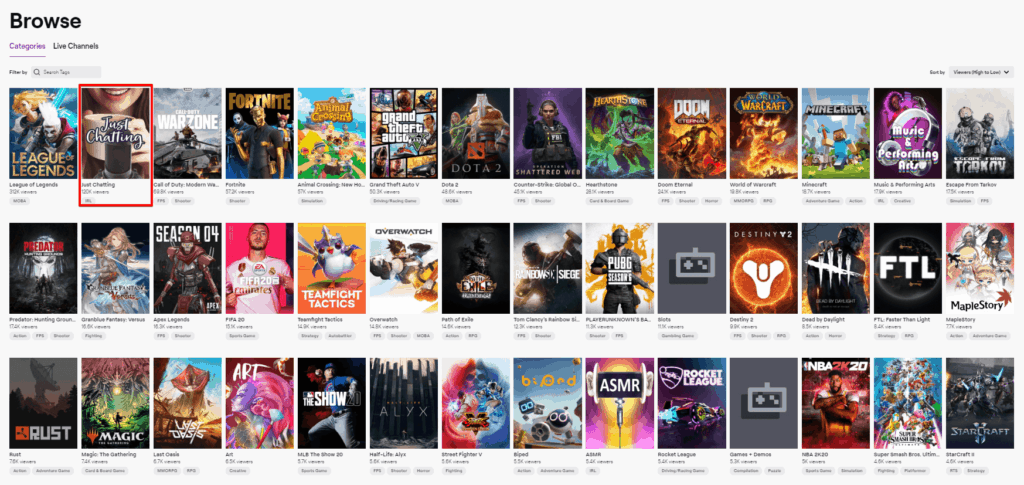
Task: Open the Grand Theft Auto V title link
Action: tap(398, 186)
